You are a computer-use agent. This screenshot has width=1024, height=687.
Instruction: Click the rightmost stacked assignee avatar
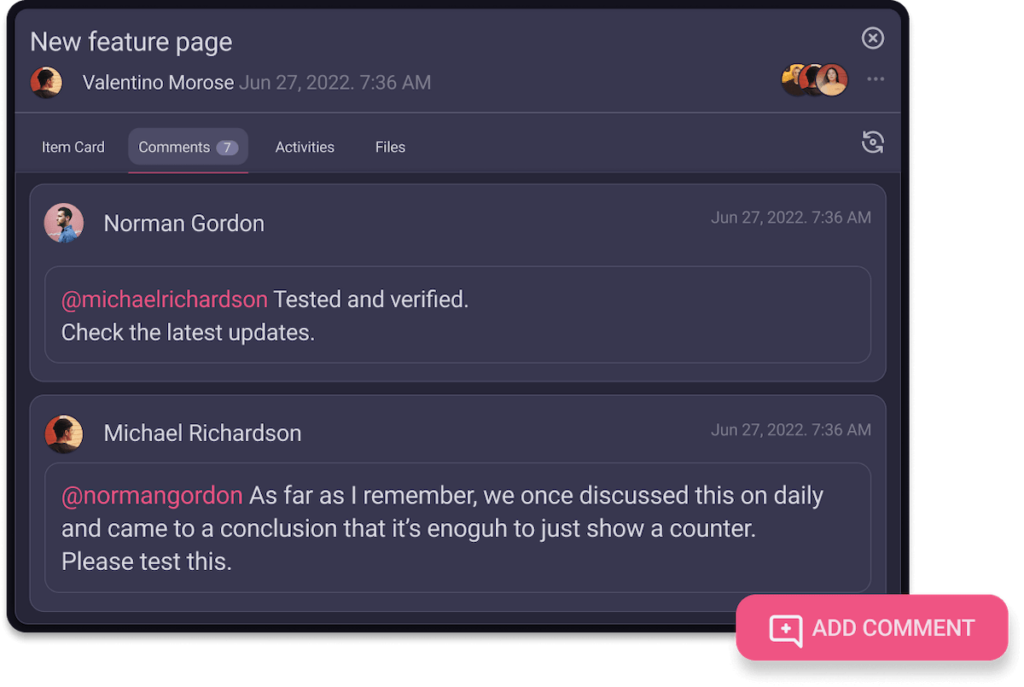click(832, 80)
